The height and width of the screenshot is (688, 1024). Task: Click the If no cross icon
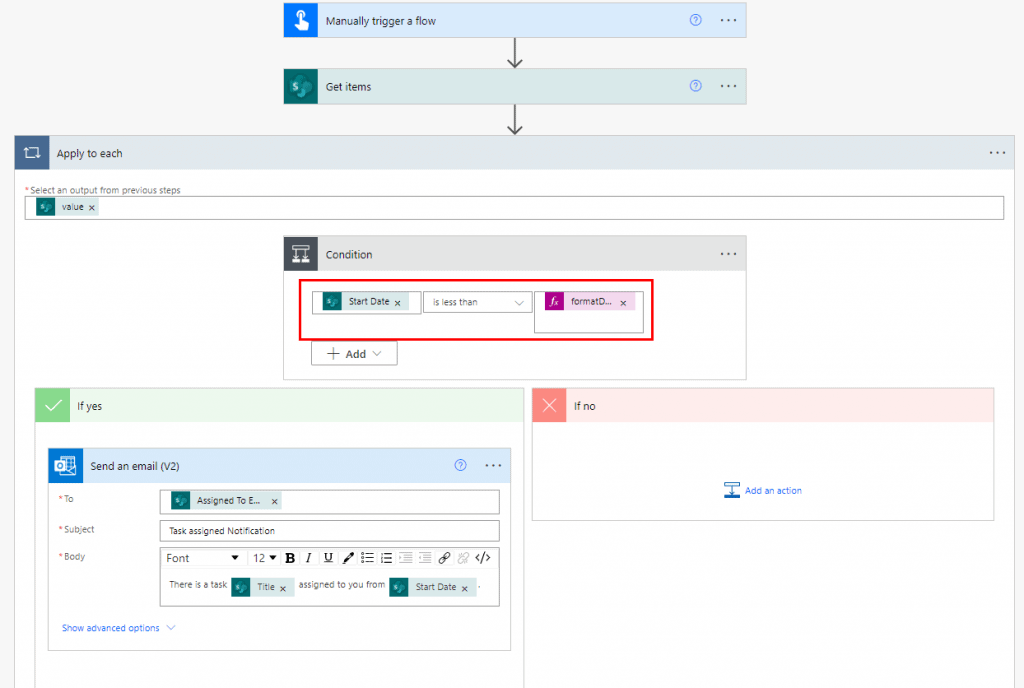click(x=549, y=405)
